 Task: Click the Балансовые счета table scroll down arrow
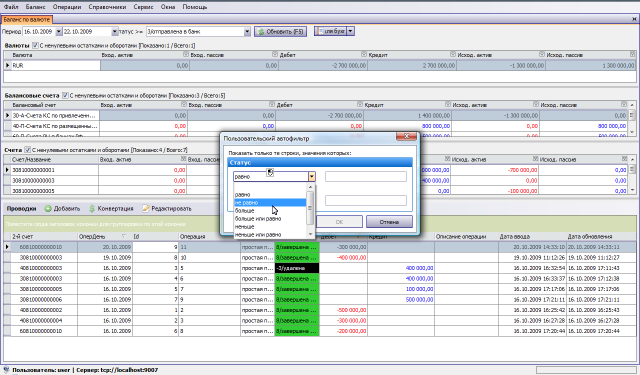click(x=632, y=133)
